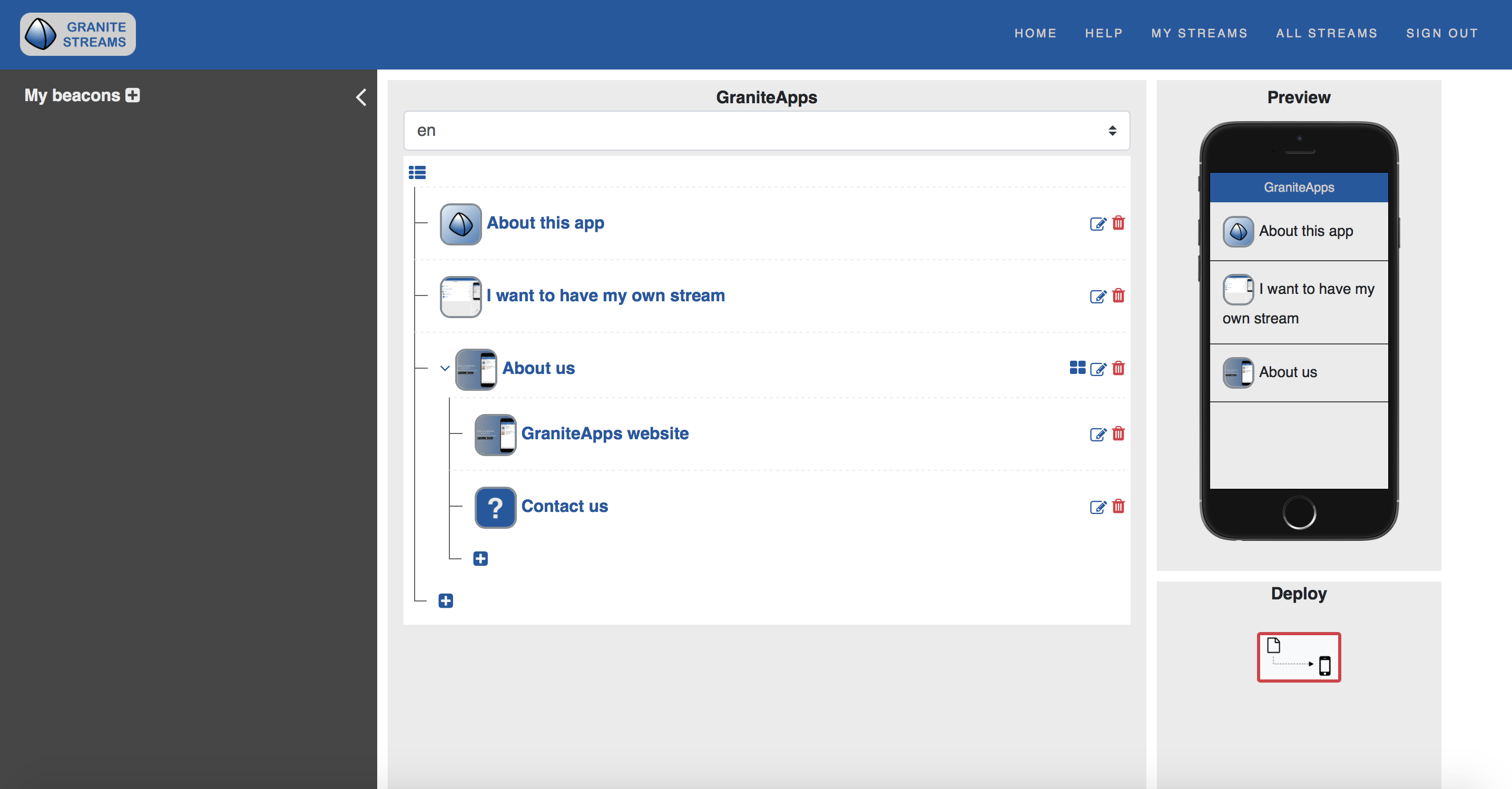The width and height of the screenshot is (1512, 789).
Task: Open MY STREAMS
Action: (1199, 33)
